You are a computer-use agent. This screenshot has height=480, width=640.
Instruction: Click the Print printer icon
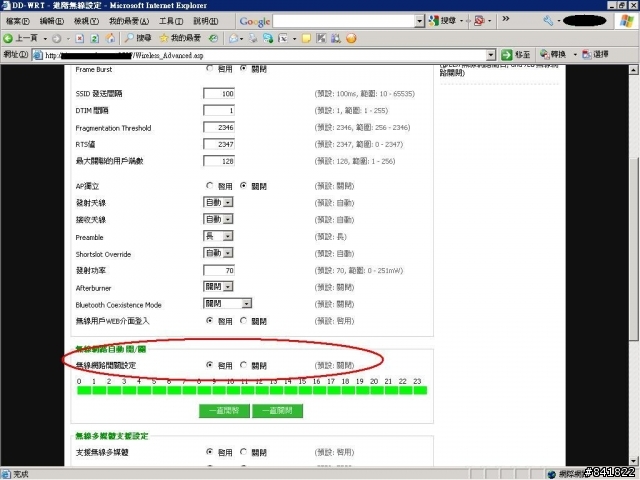click(253, 38)
